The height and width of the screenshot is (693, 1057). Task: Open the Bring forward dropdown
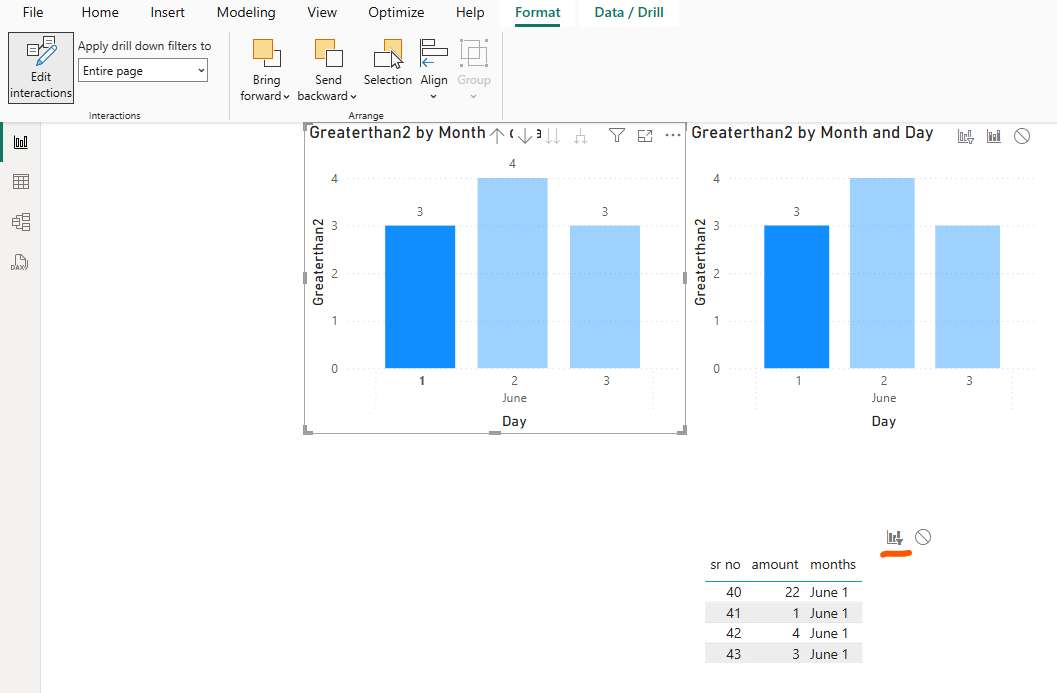pos(266,70)
